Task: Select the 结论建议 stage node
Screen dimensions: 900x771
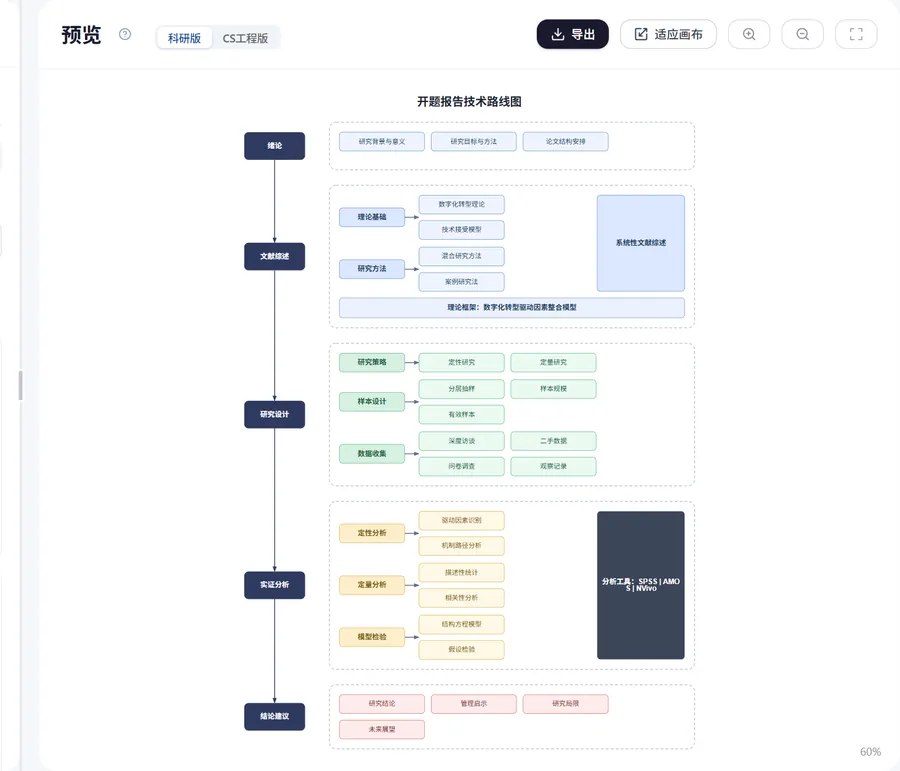Action: point(274,716)
